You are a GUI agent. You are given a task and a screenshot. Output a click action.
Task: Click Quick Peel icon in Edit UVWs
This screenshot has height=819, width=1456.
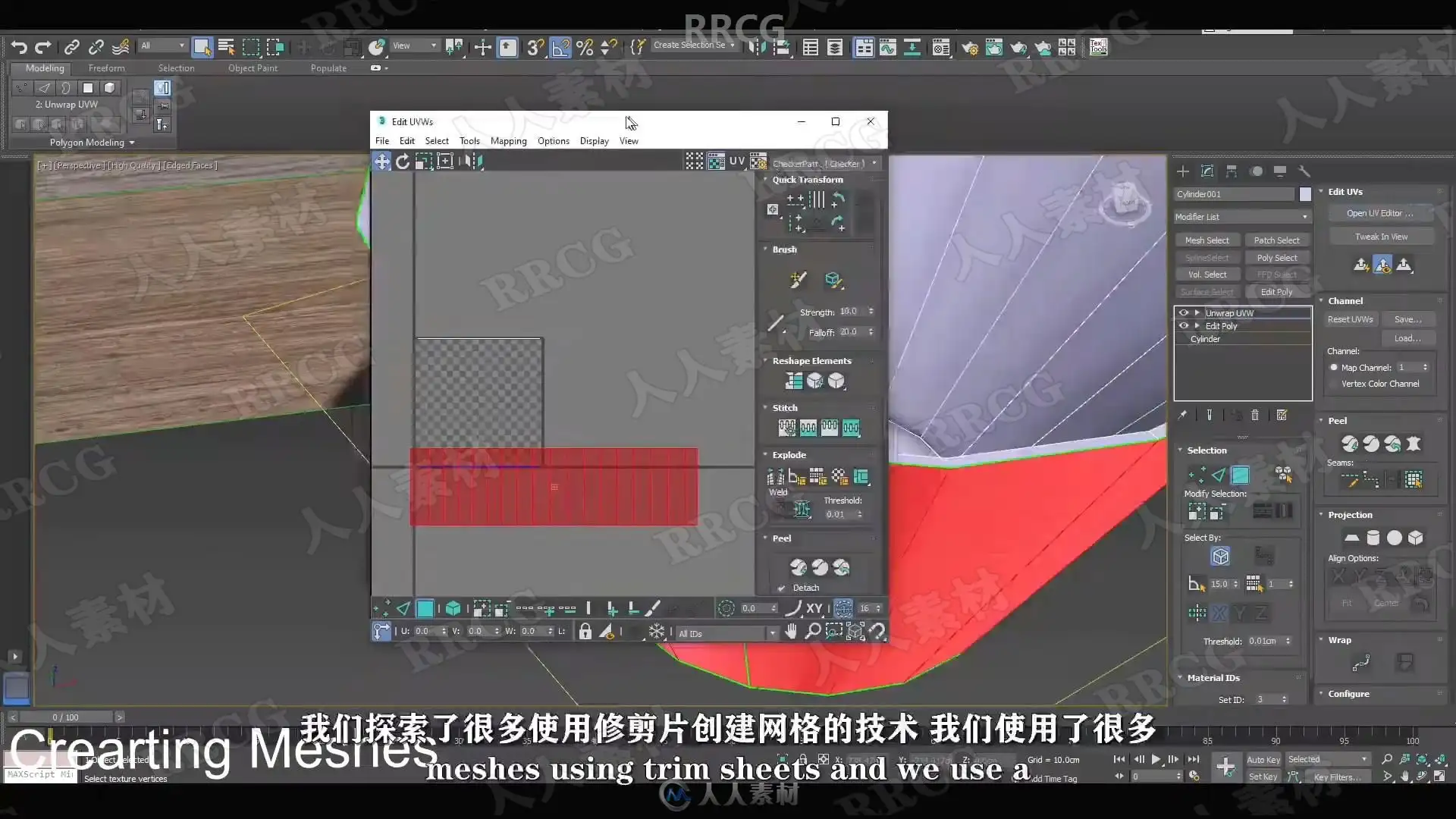[798, 567]
